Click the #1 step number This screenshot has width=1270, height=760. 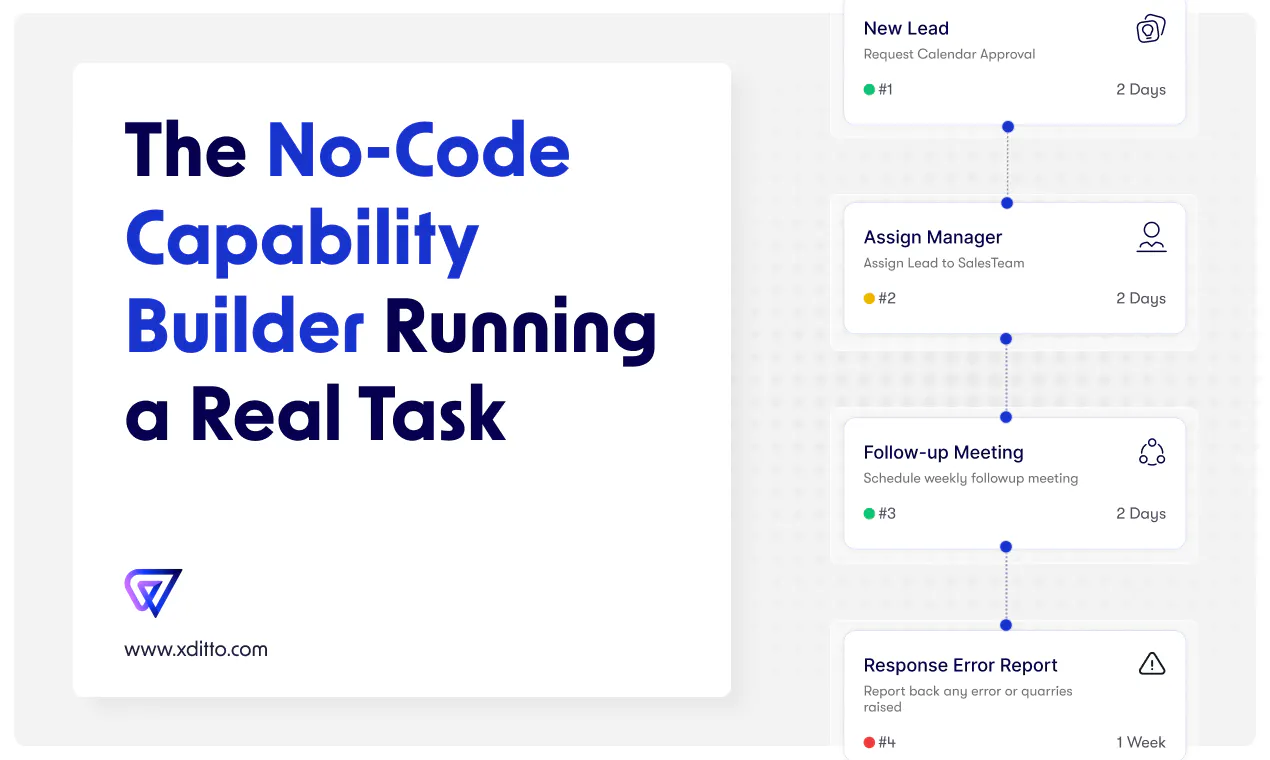coord(885,89)
